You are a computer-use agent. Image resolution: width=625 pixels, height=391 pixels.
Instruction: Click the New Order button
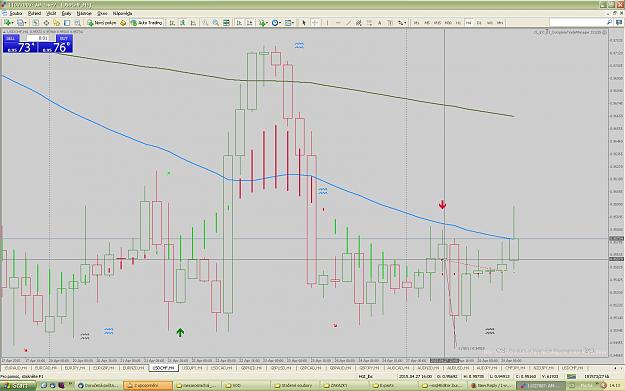click(102, 23)
